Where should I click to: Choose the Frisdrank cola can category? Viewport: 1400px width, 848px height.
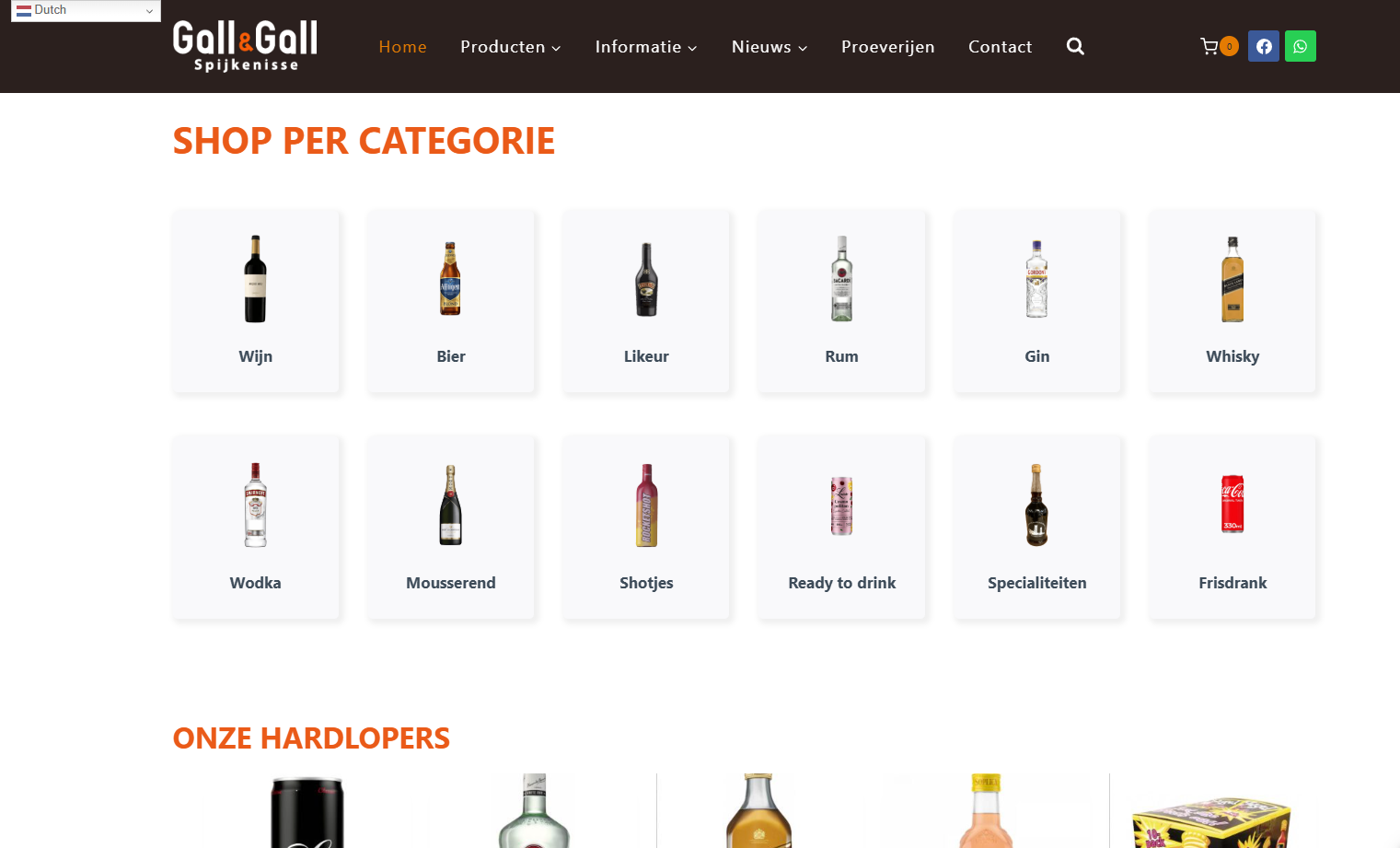coord(1232,528)
